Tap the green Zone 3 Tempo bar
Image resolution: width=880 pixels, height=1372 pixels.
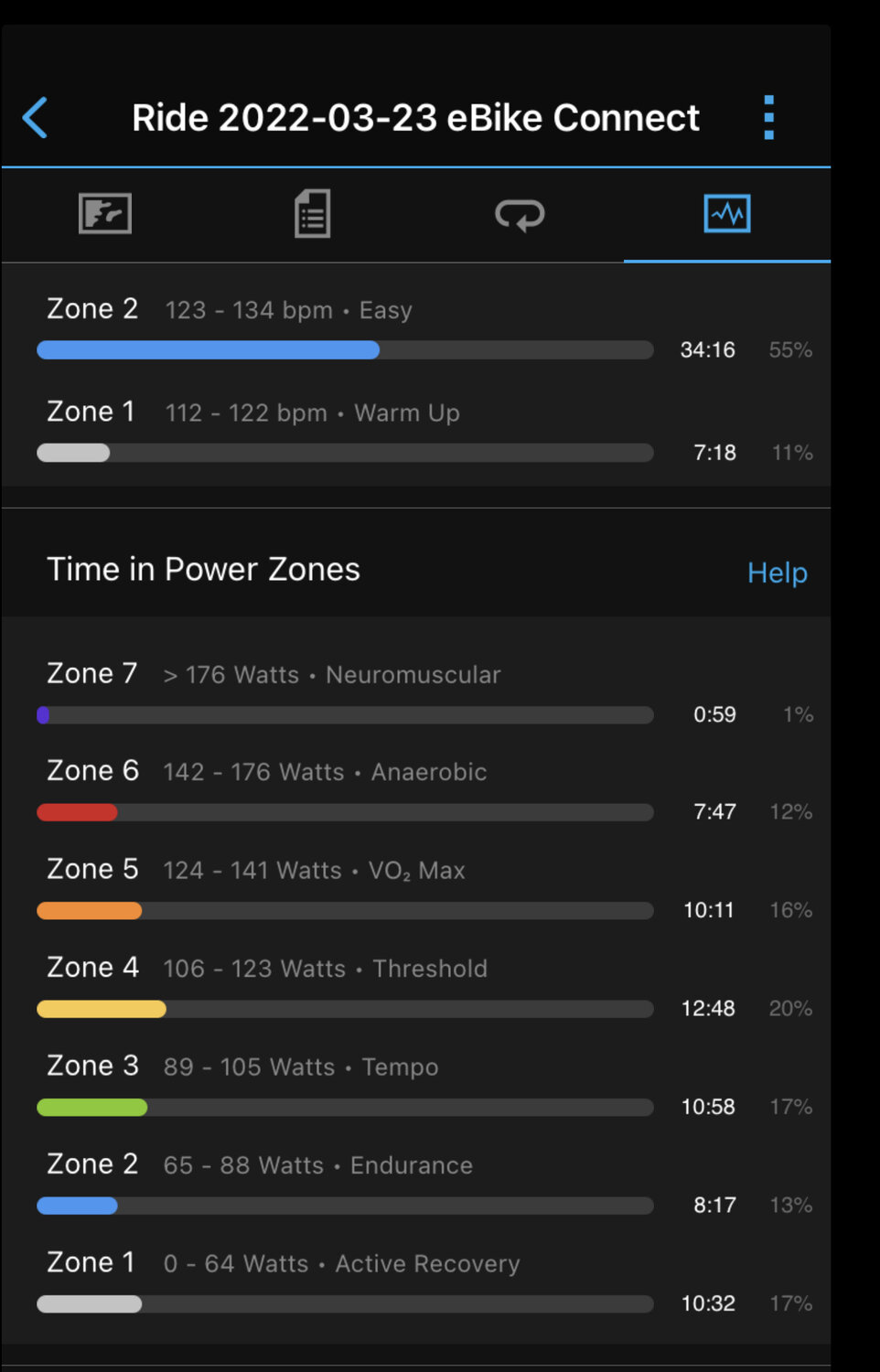click(x=91, y=1108)
